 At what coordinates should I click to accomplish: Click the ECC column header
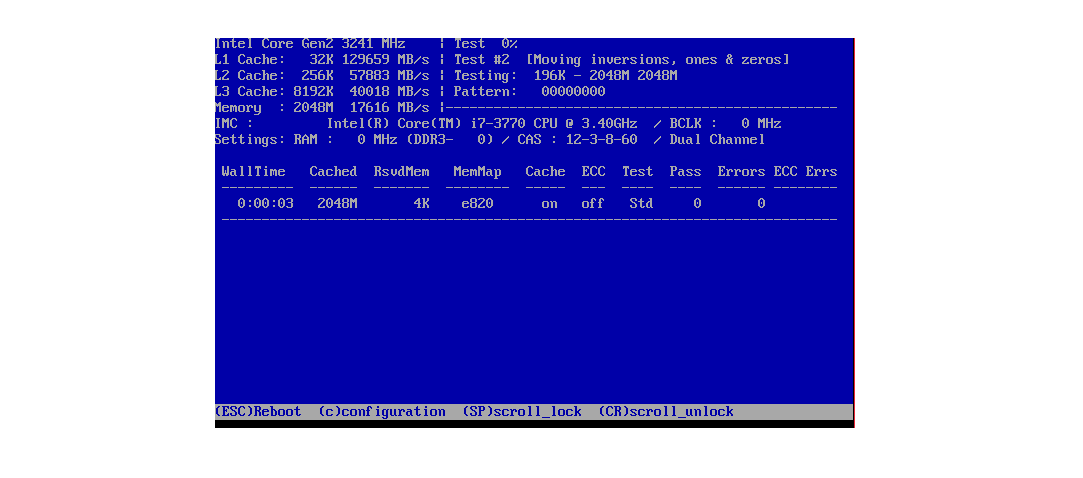[x=593, y=171]
